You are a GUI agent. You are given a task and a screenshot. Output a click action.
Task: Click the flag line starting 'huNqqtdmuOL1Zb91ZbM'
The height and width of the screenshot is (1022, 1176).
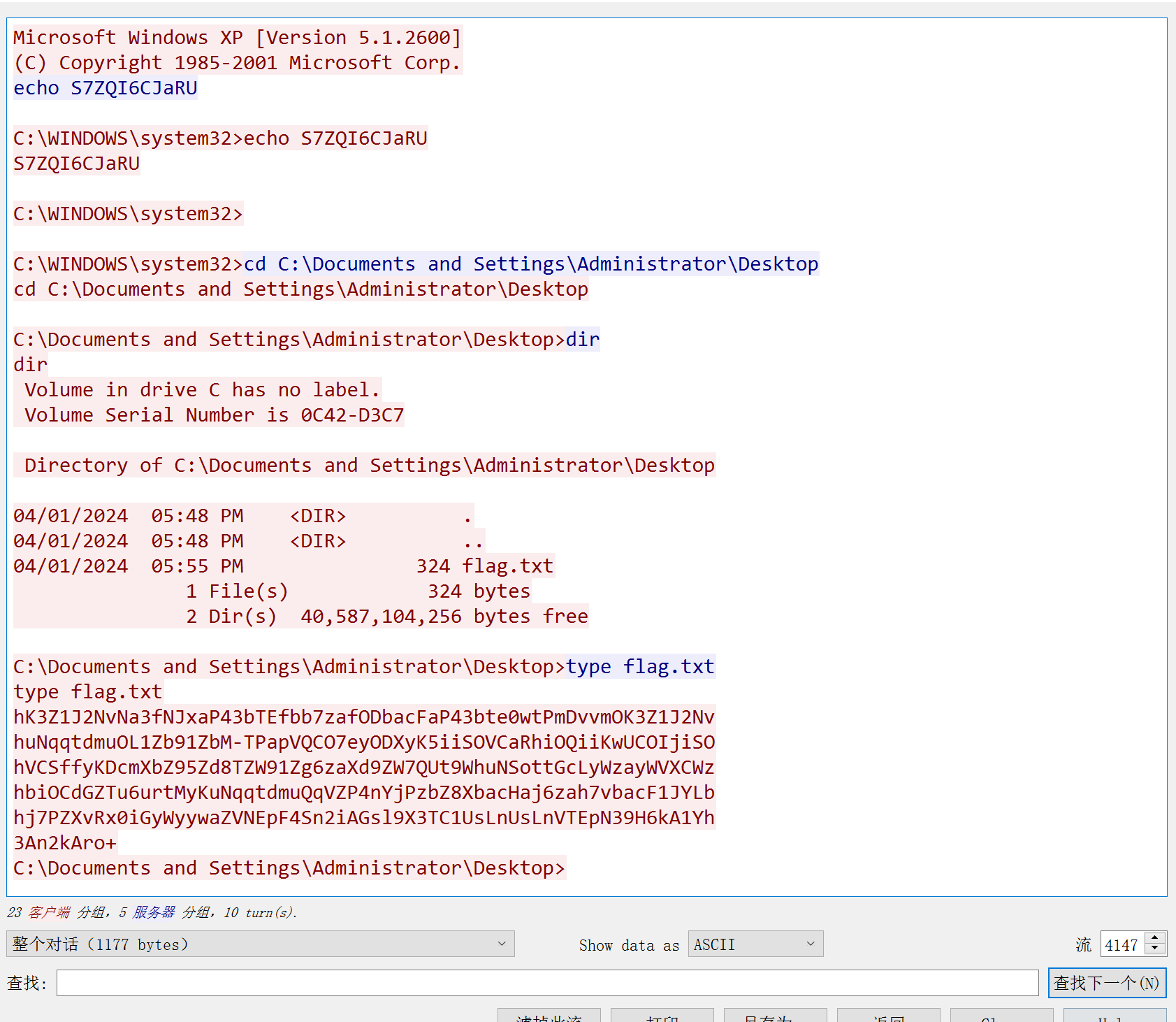364,742
